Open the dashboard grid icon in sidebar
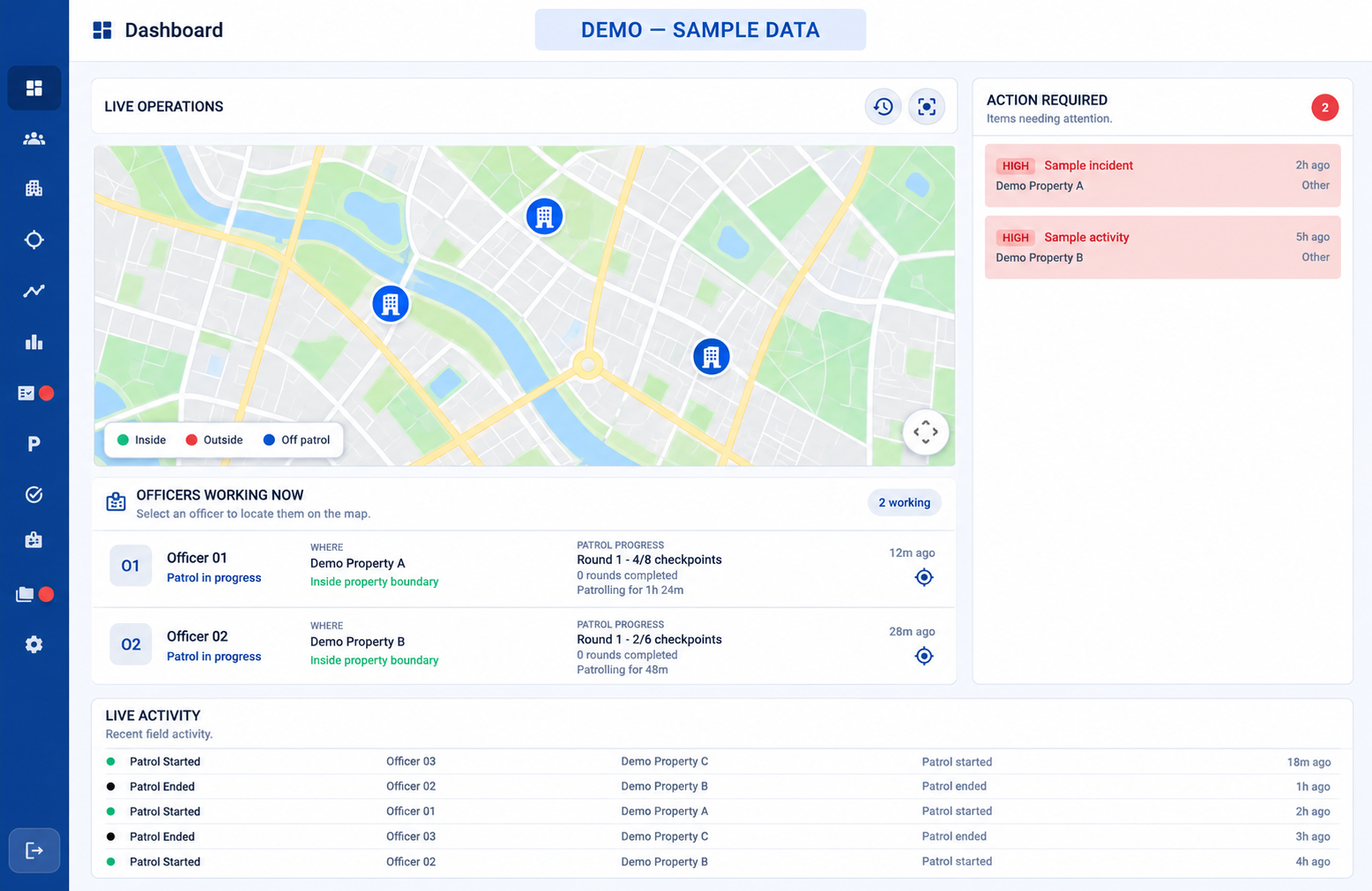Image resolution: width=1372 pixels, height=891 pixels. coord(34,88)
